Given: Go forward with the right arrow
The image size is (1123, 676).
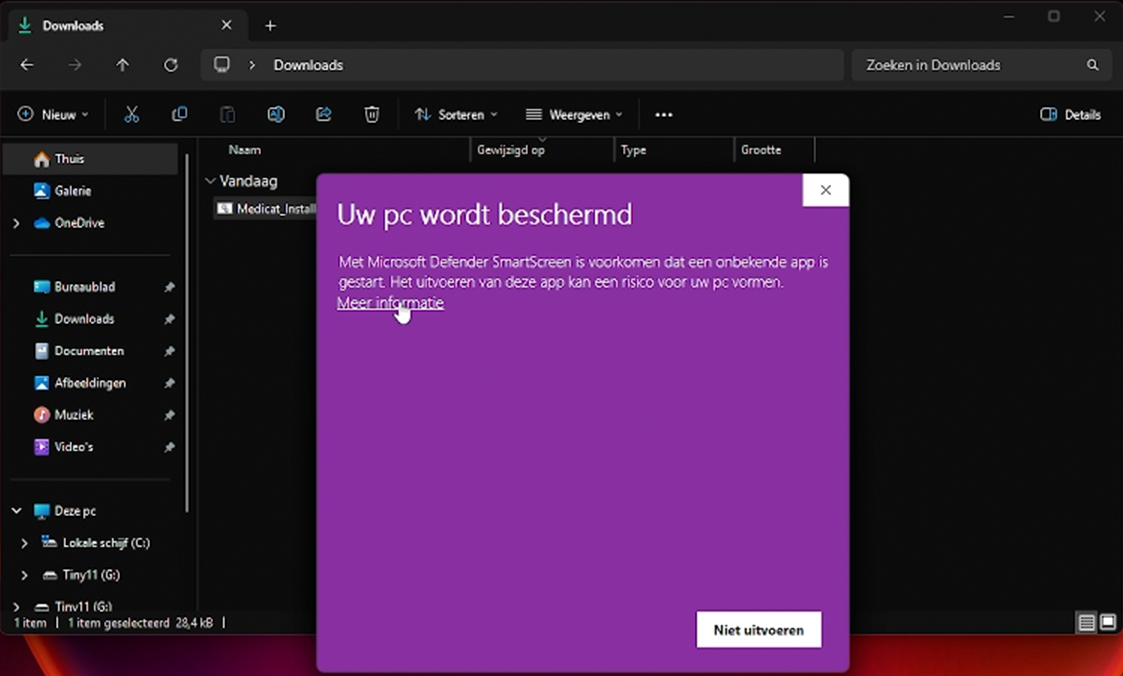Looking at the screenshot, I should click(x=74, y=65).
